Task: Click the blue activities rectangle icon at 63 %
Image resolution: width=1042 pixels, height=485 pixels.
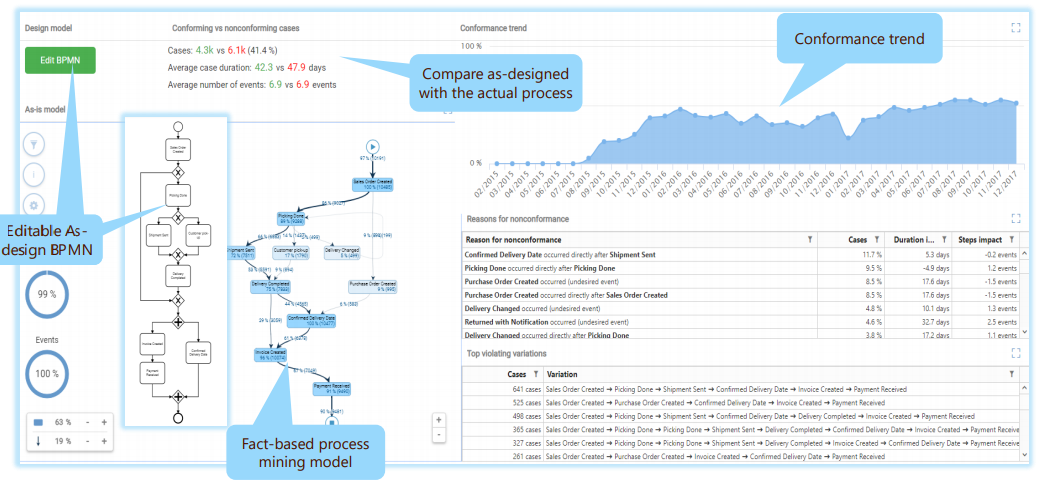Action: pyautogui.click(x=38, y=423)
